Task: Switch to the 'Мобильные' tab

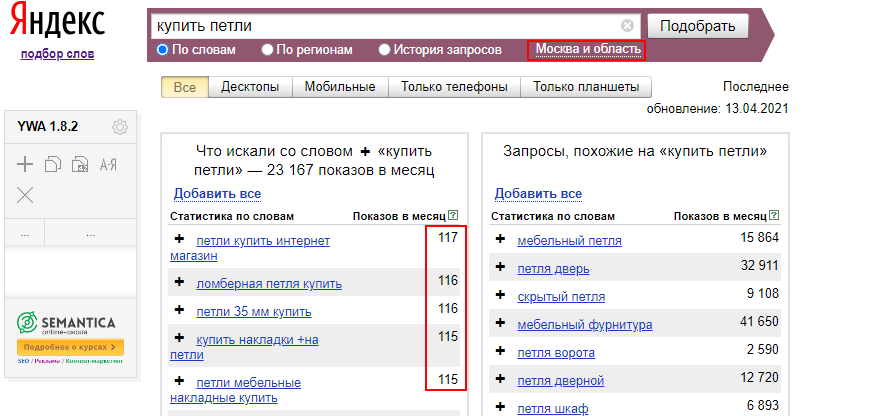Action: coord(340,87)
